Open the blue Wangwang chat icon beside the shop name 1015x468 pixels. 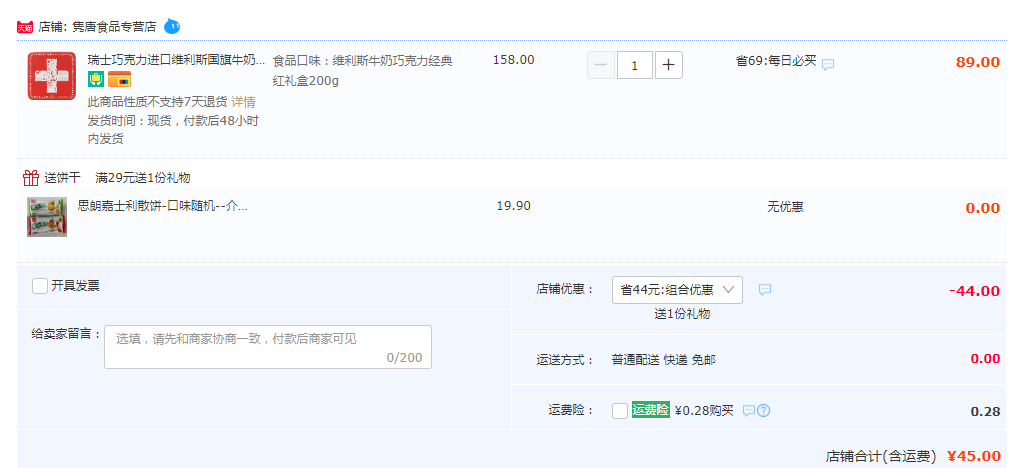click(x=172, y=27)
